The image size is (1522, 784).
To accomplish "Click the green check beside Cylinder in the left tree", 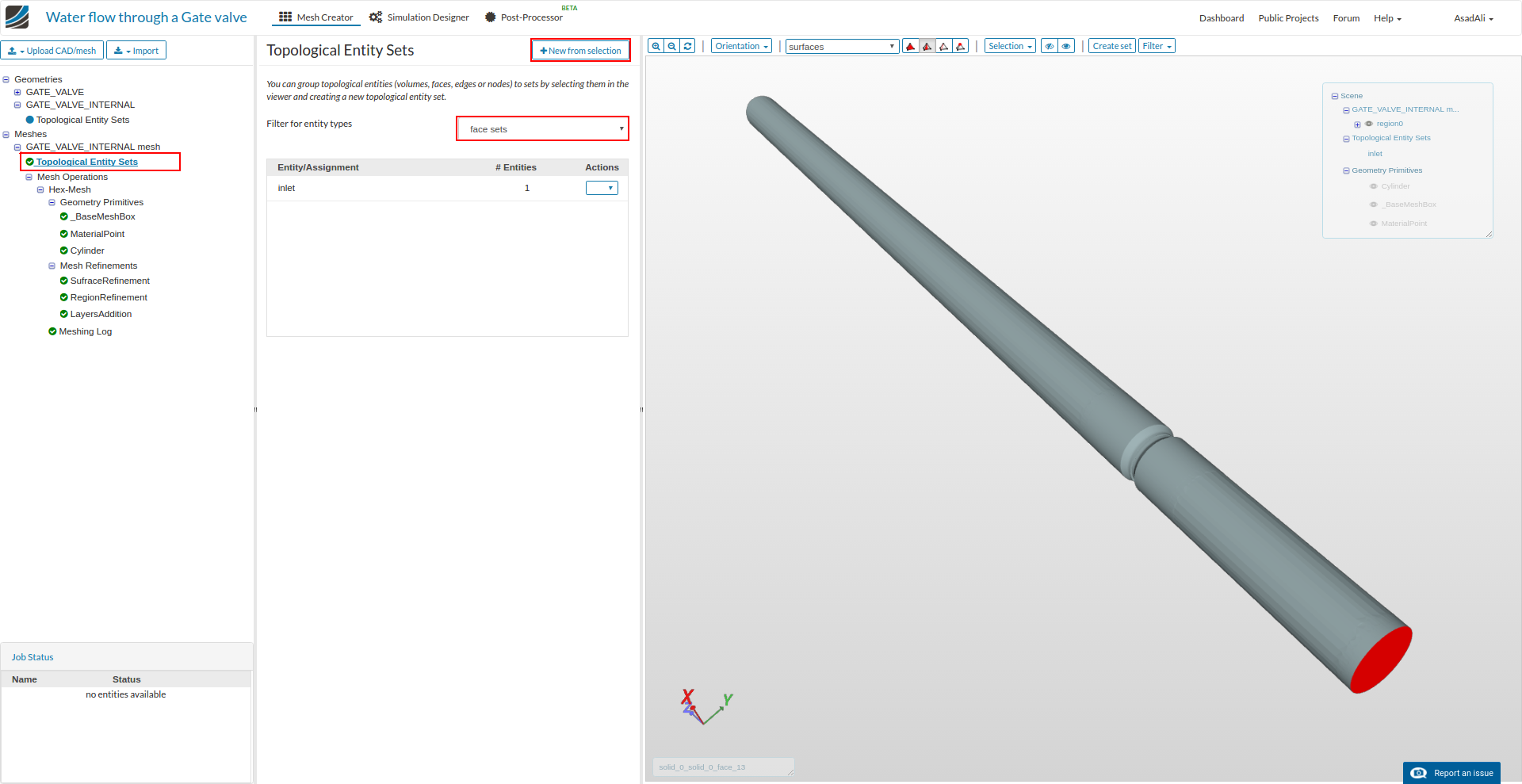I will (64, 250).
